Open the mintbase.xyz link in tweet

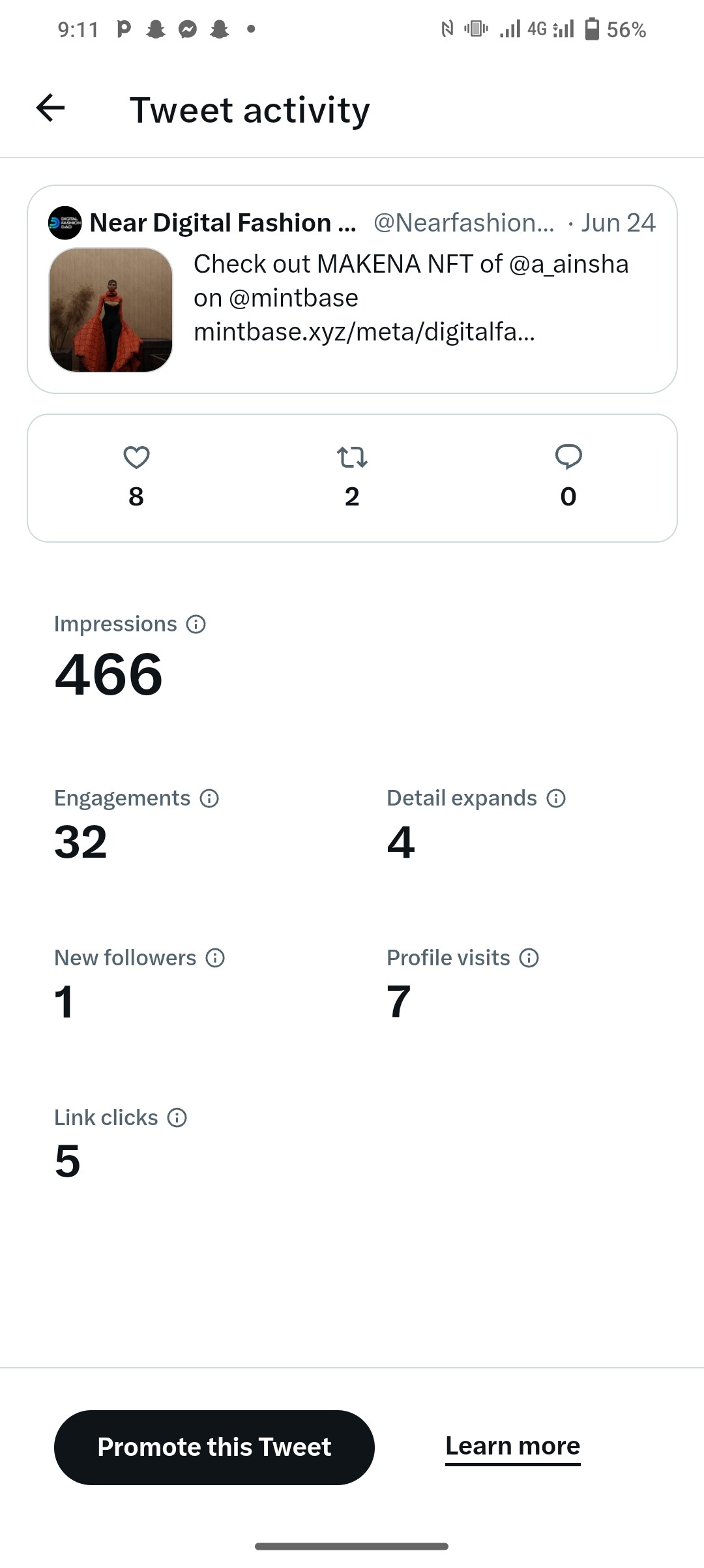364,332
